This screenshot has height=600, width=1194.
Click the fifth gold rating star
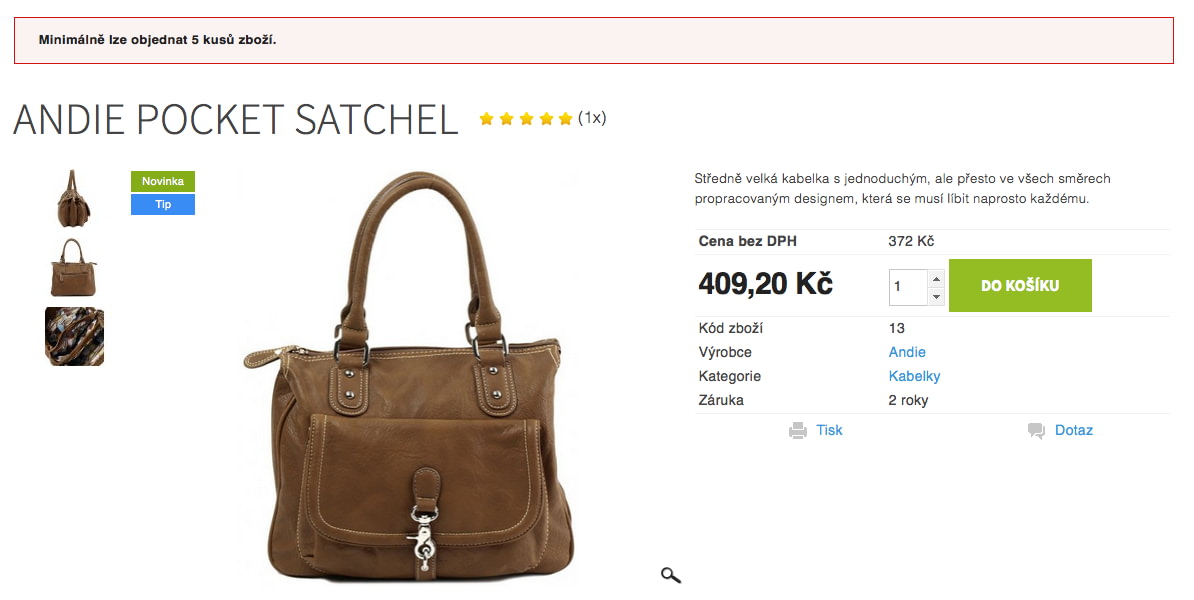click(x=565, y=118)
